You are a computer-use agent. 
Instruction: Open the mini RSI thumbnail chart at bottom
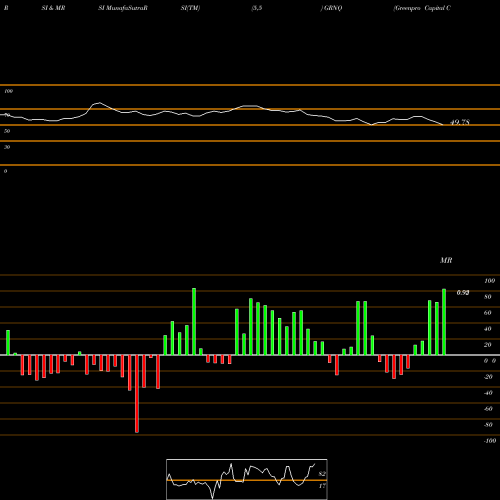(x=247, y=479)
